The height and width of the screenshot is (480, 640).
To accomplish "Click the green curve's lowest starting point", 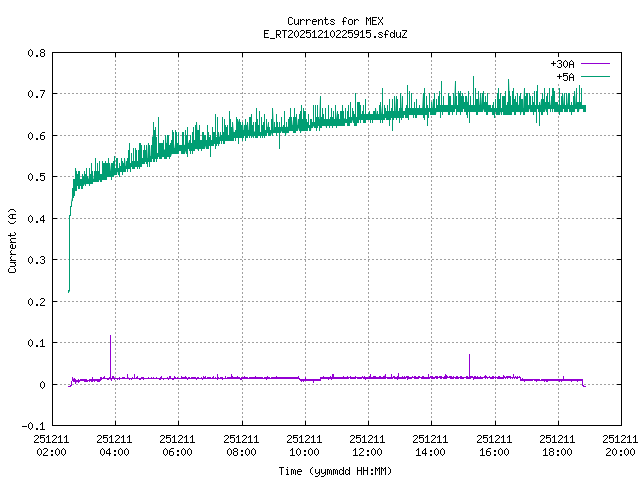I will 68,290.
